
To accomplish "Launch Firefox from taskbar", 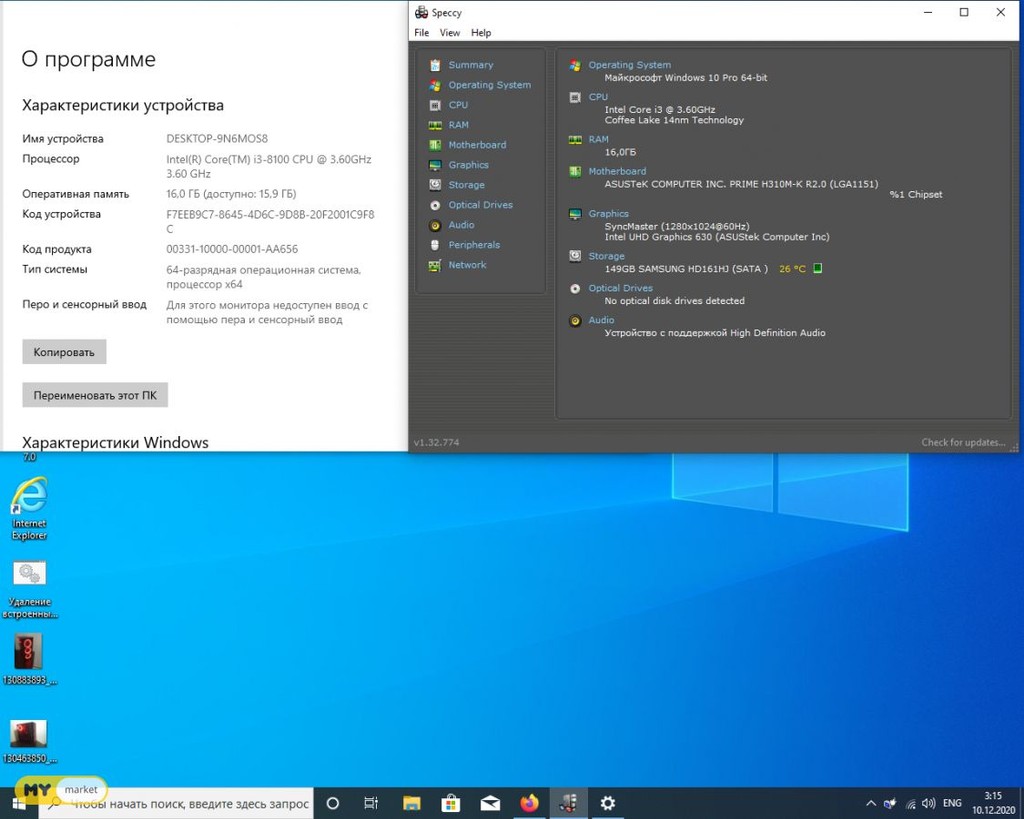I will coord(529,803).
